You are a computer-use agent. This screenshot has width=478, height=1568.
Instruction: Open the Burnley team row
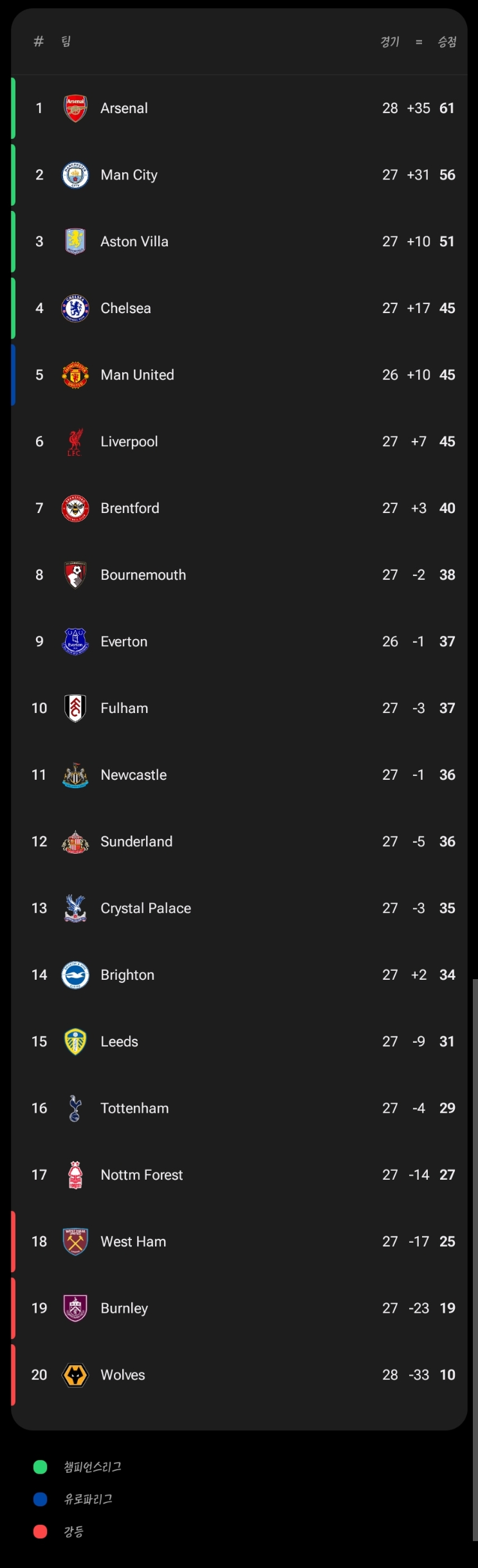[x=238, y=1308]
